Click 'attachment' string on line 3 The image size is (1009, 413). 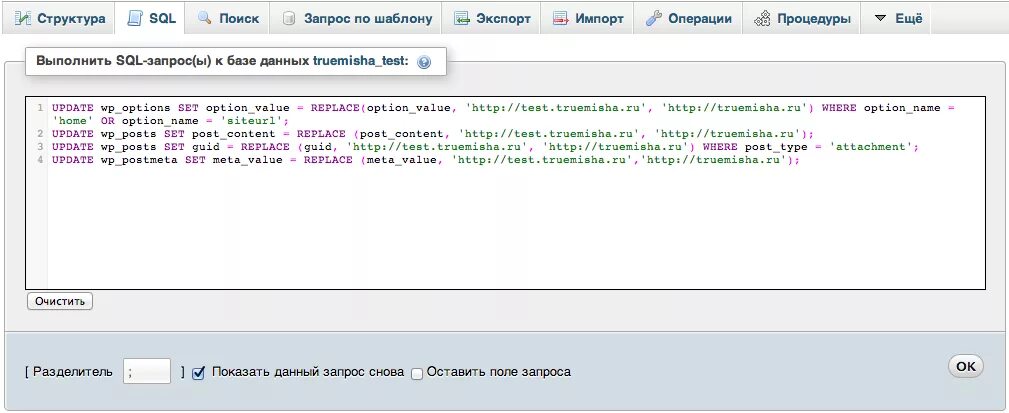click(871, 147)
